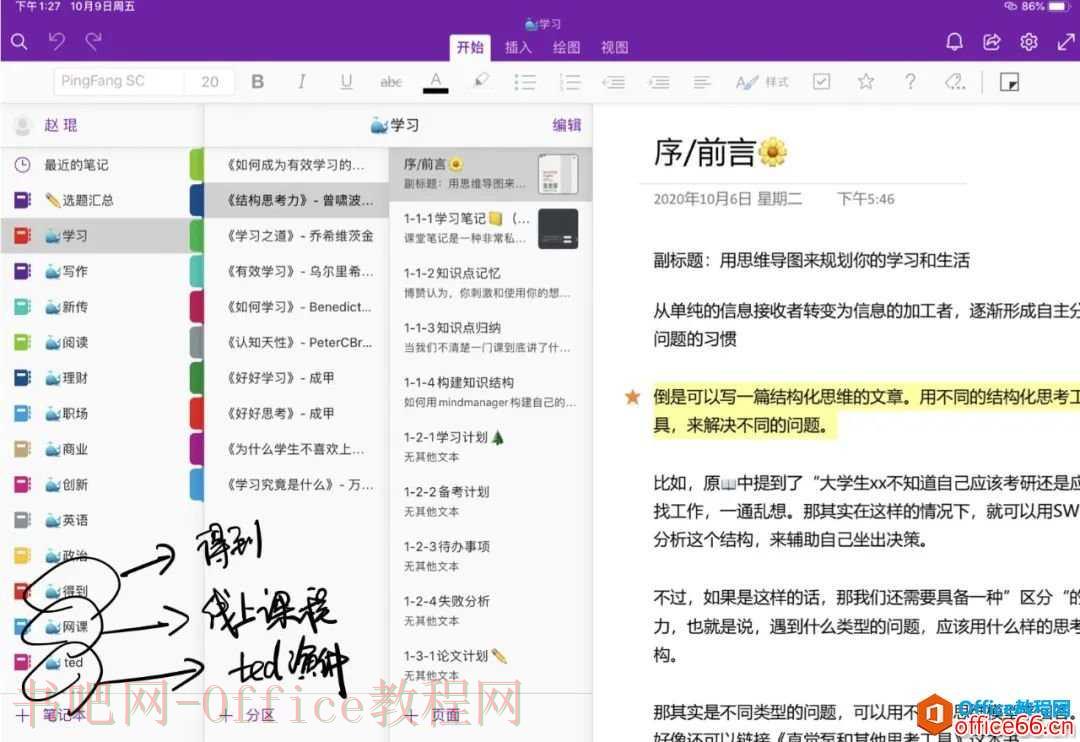Open the 商业 notebook
The image size is (1080, 742).
95,449
